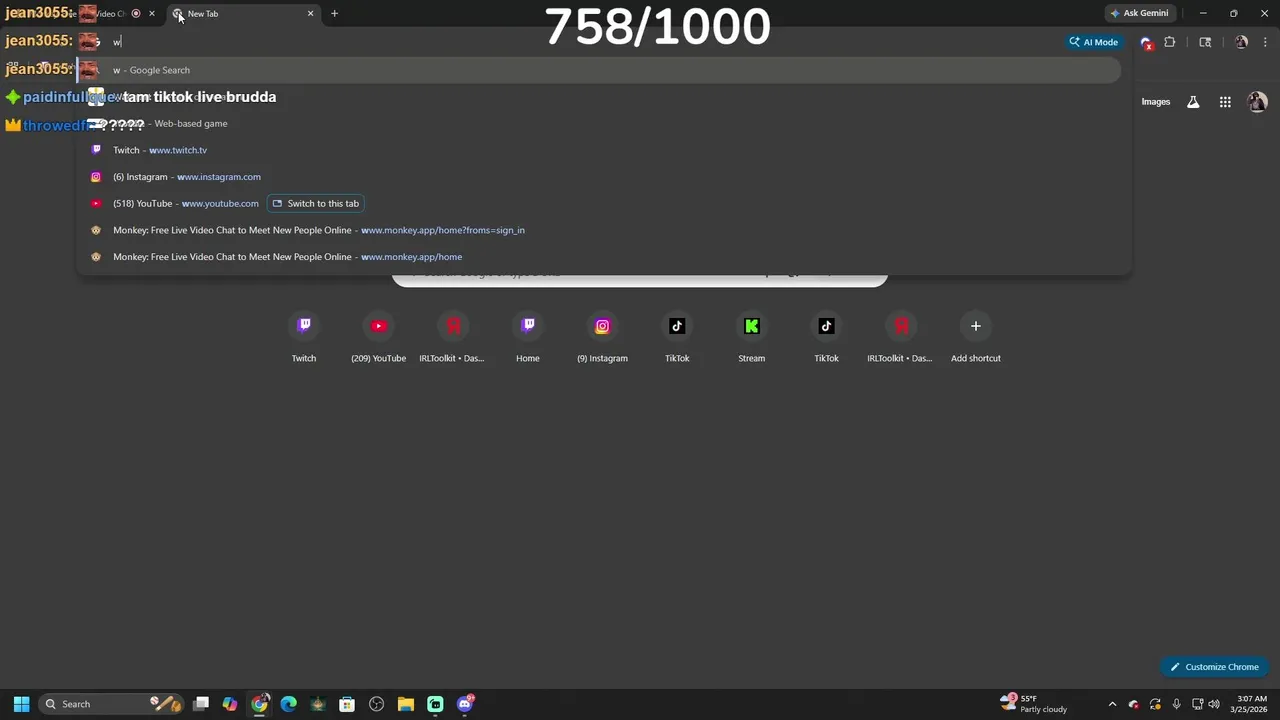Click the Customize Chrome button
1280x720 pixels.
tap(1215, 667)
